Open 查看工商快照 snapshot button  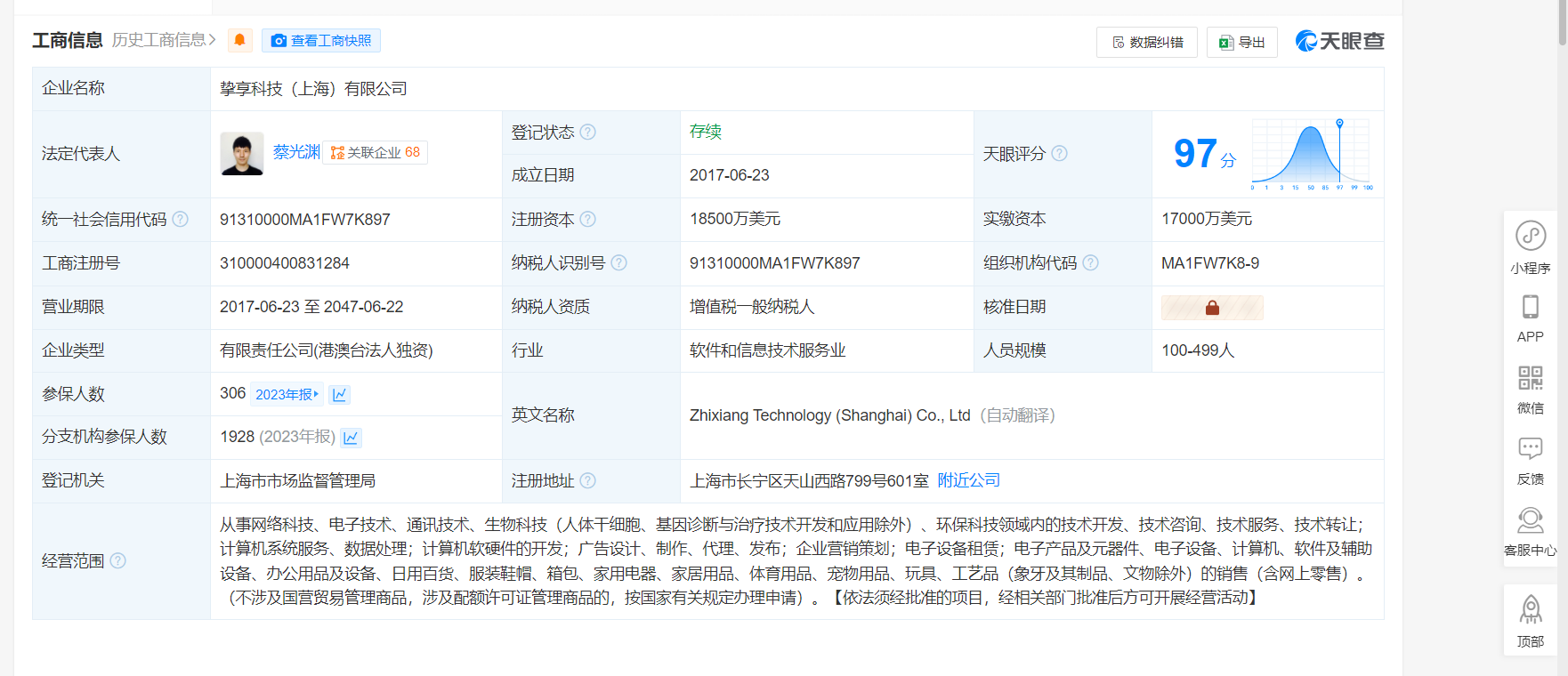click(321, 40)
